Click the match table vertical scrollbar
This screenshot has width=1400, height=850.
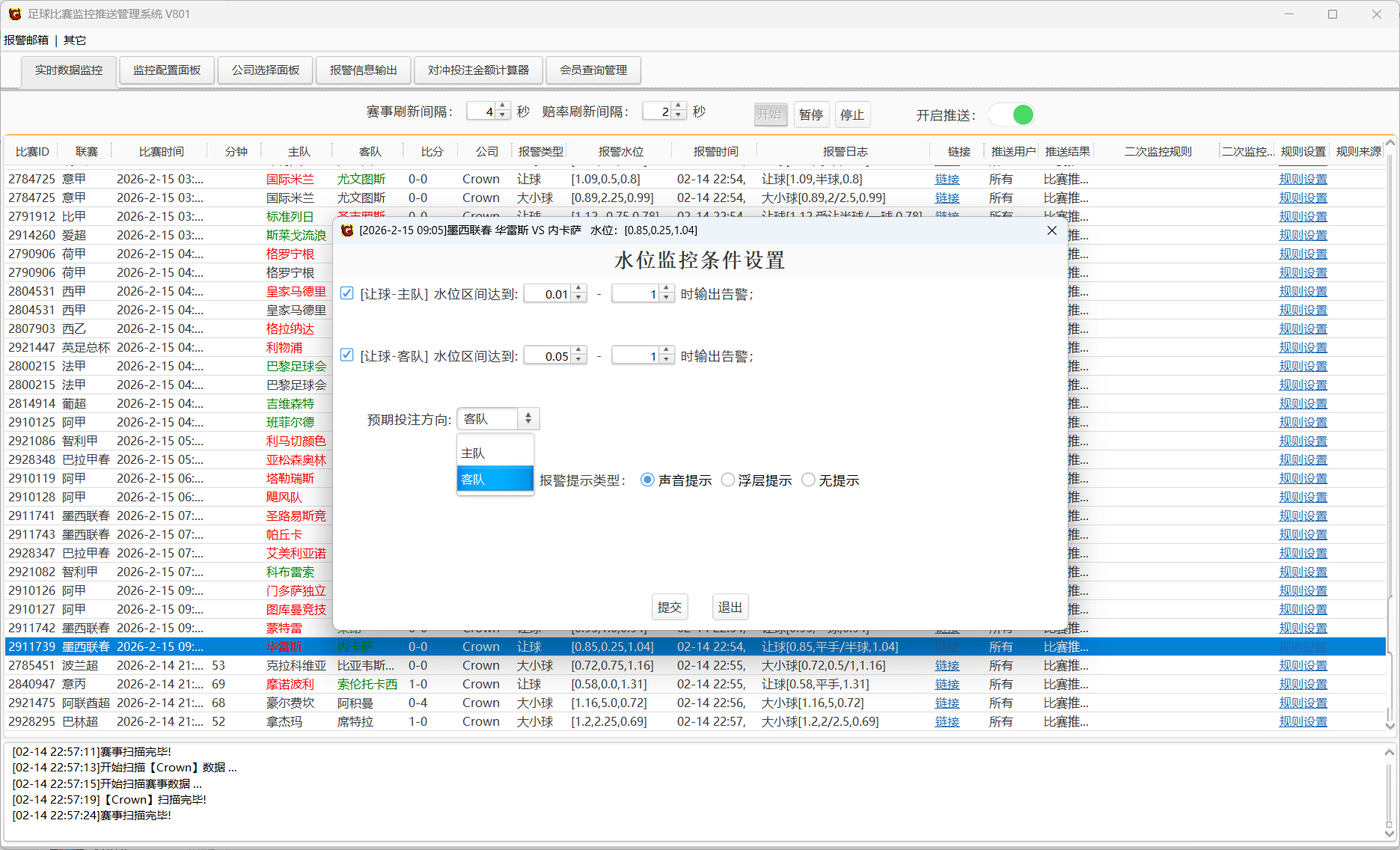(1390, 434)
